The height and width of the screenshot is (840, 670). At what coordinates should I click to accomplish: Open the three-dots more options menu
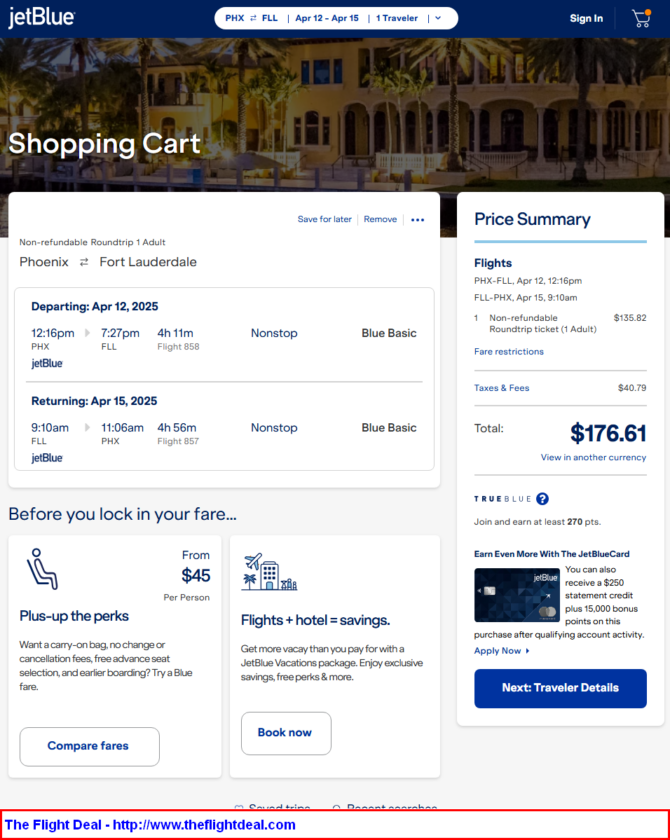(x=418, y=220)
